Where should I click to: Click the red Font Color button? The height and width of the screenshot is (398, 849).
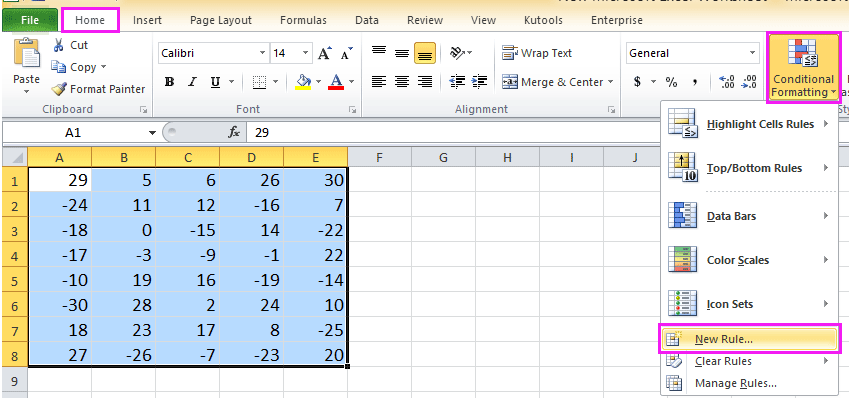[x=336, y=82]
